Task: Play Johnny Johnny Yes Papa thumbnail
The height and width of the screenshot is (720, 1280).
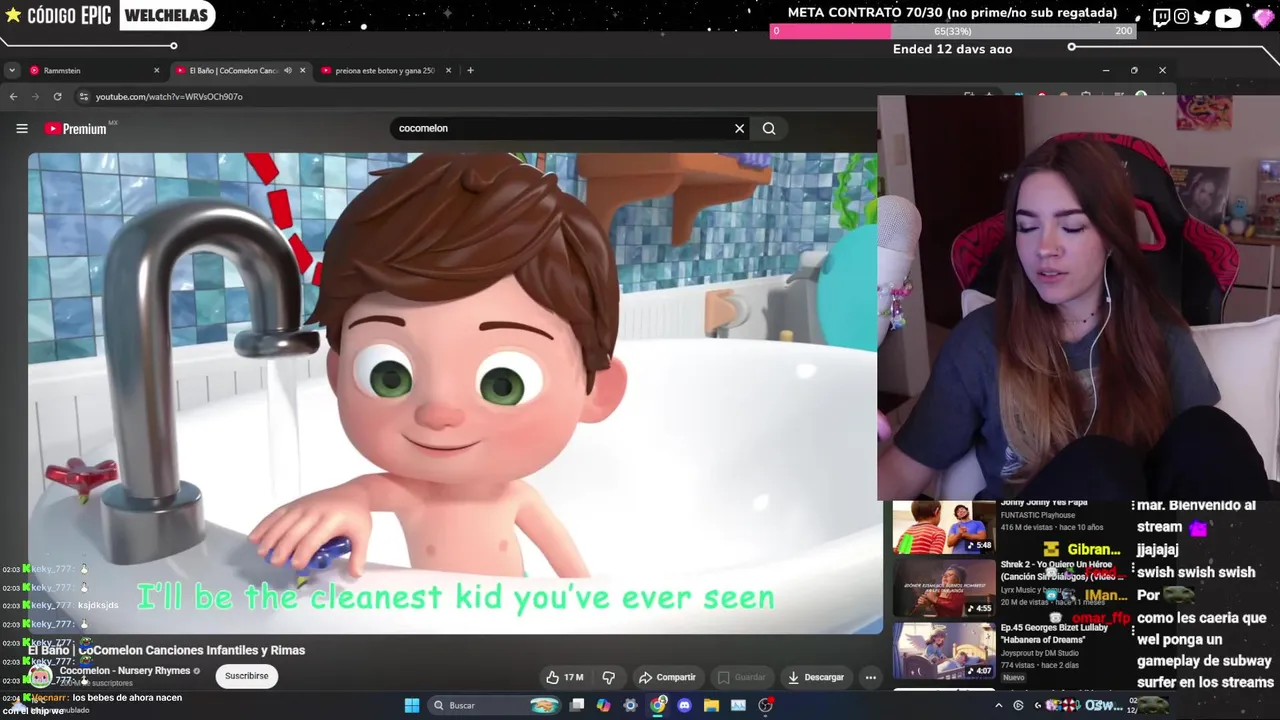Action: pos(944,527)
